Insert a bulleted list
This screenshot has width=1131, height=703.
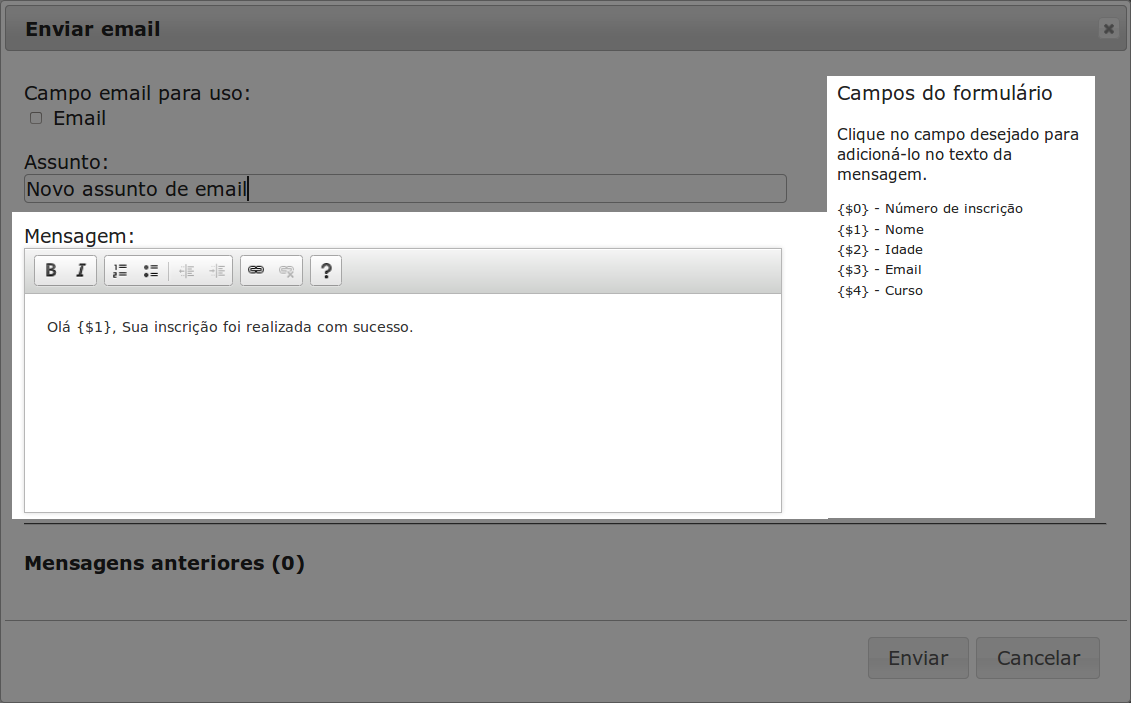pyautogui.click(x=151, y=271)
